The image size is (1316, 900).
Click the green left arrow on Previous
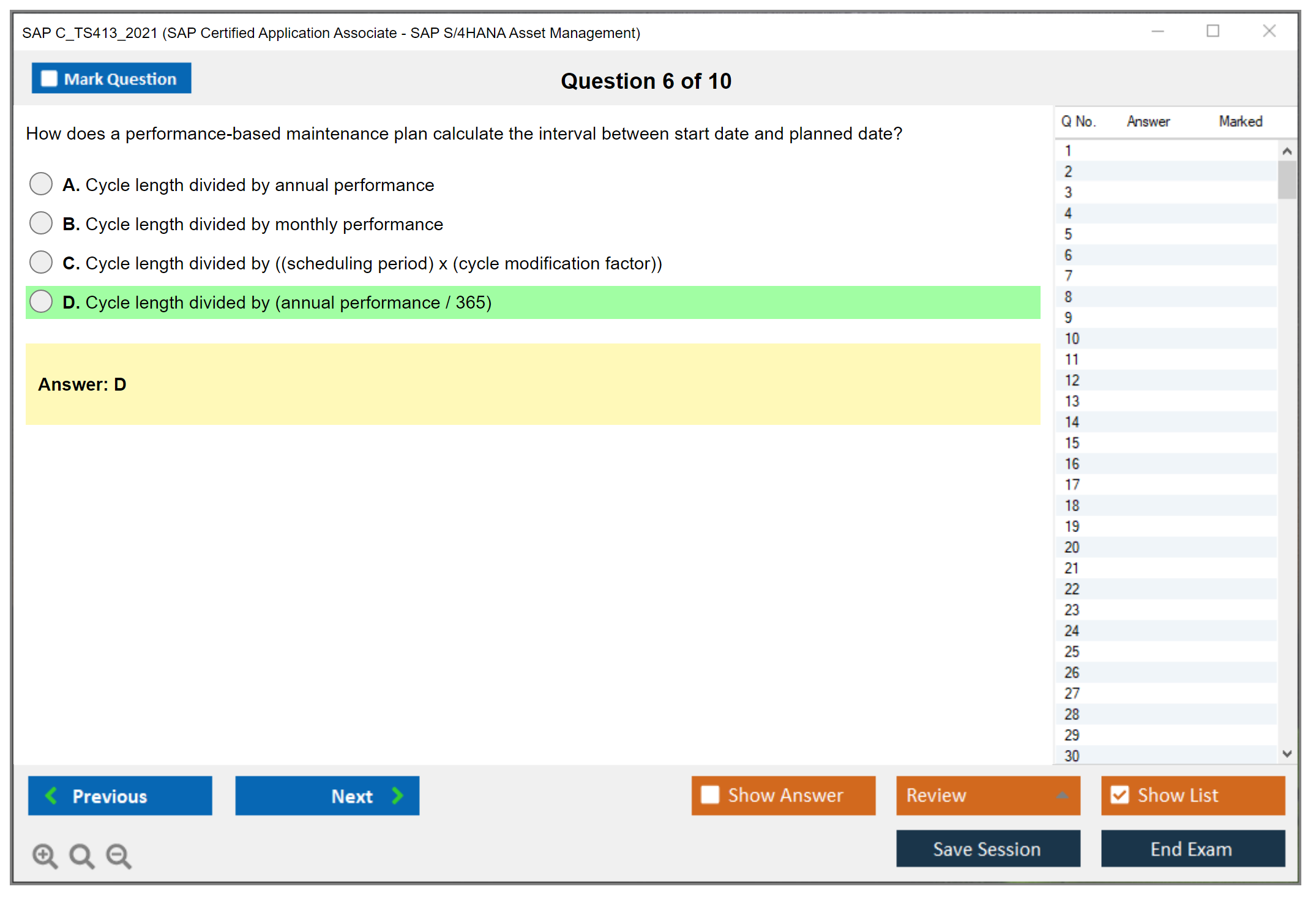coord(51,795)
